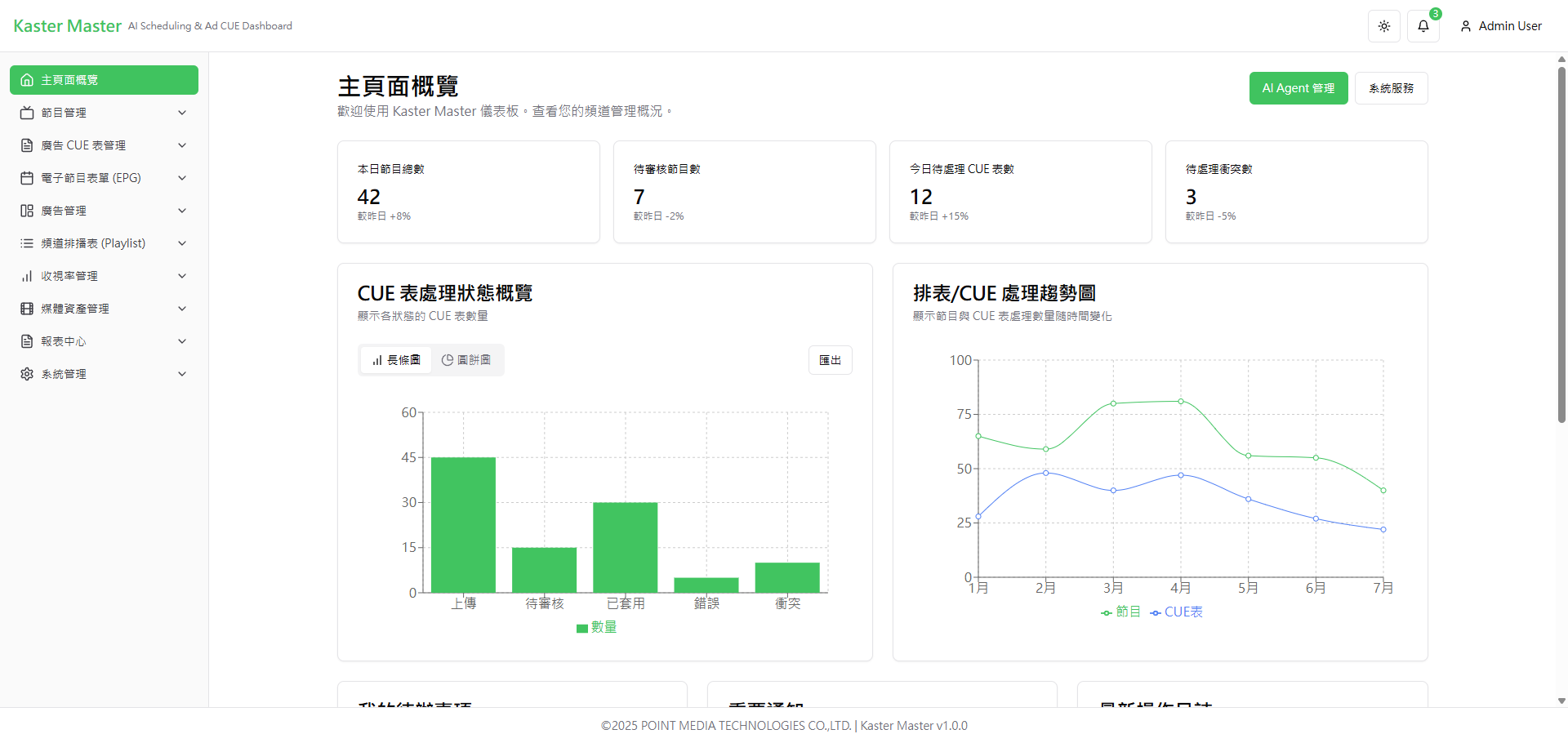The height and width of the screenshot is (743, 1568).
Task: Expand the 電子節目表單 (EPG) chevron
Action: [x=182, y=178]
